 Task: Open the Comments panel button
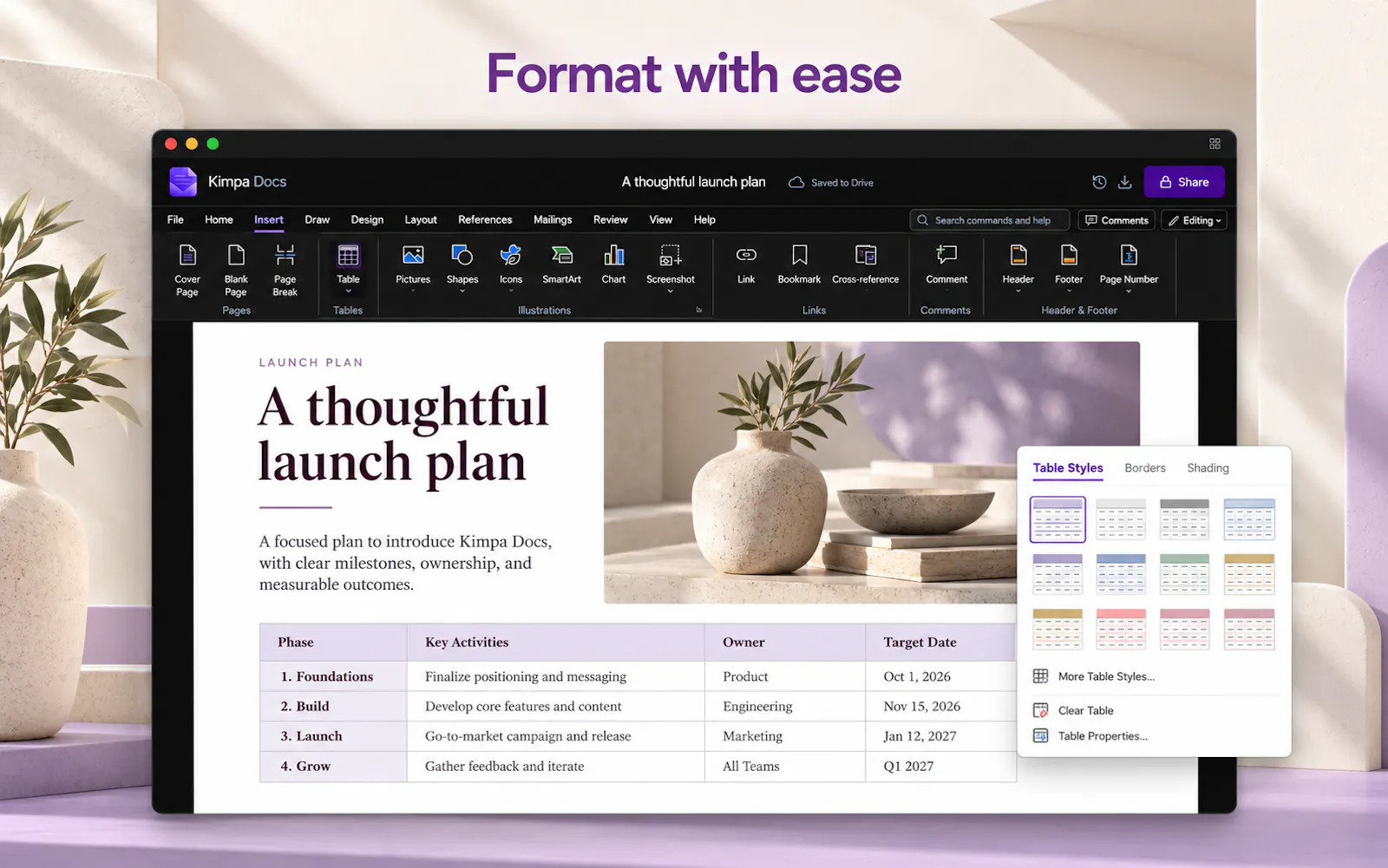coord(1116,220)
